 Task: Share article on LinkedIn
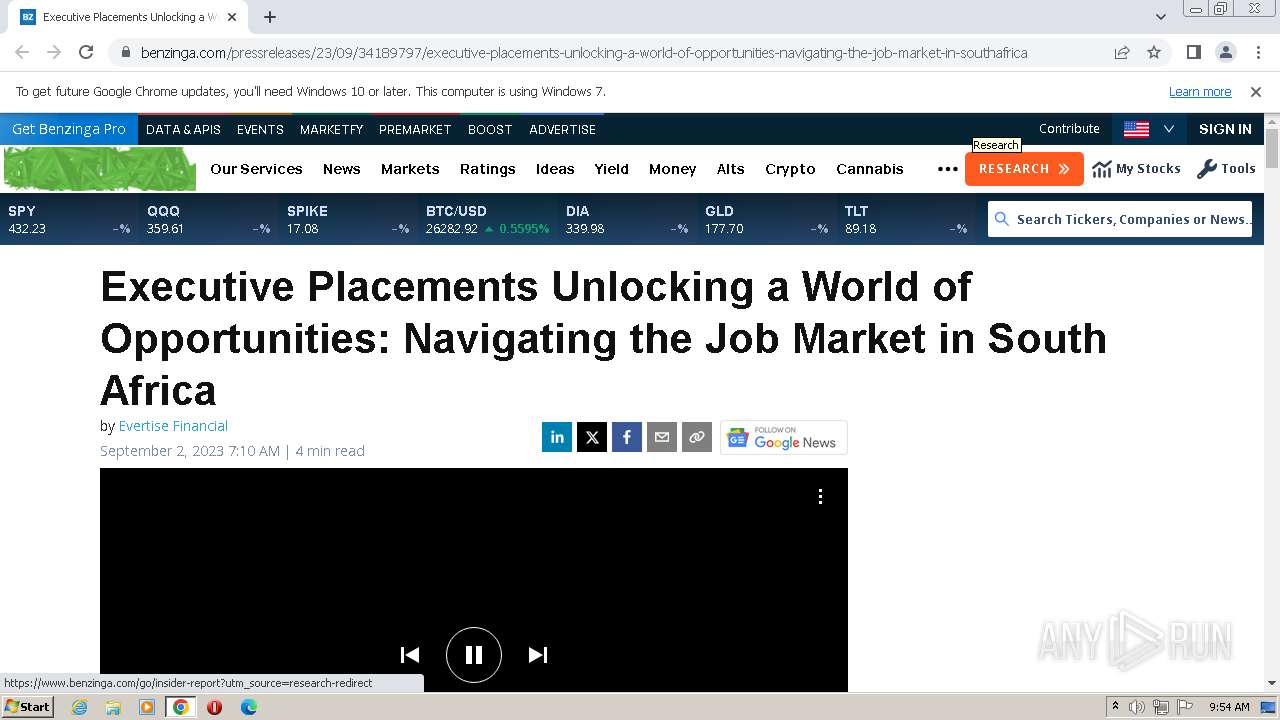pos(557,437)
